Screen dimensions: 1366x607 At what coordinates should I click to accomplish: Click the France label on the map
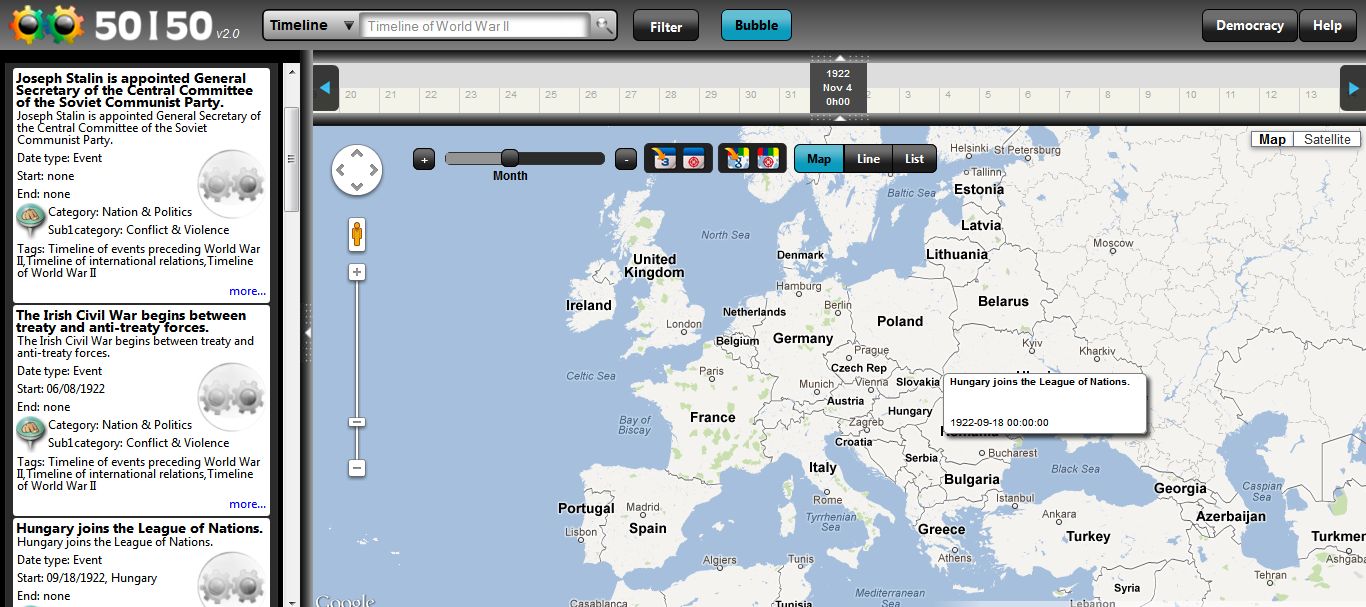712,417
